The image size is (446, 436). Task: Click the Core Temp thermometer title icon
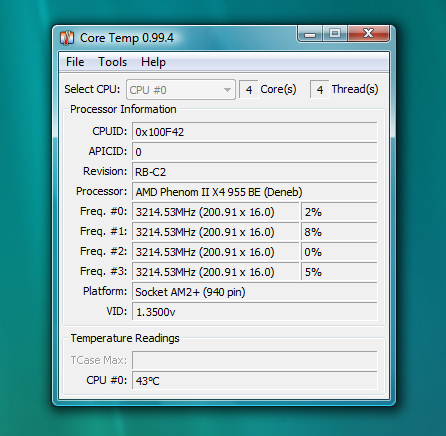point(67,38)
